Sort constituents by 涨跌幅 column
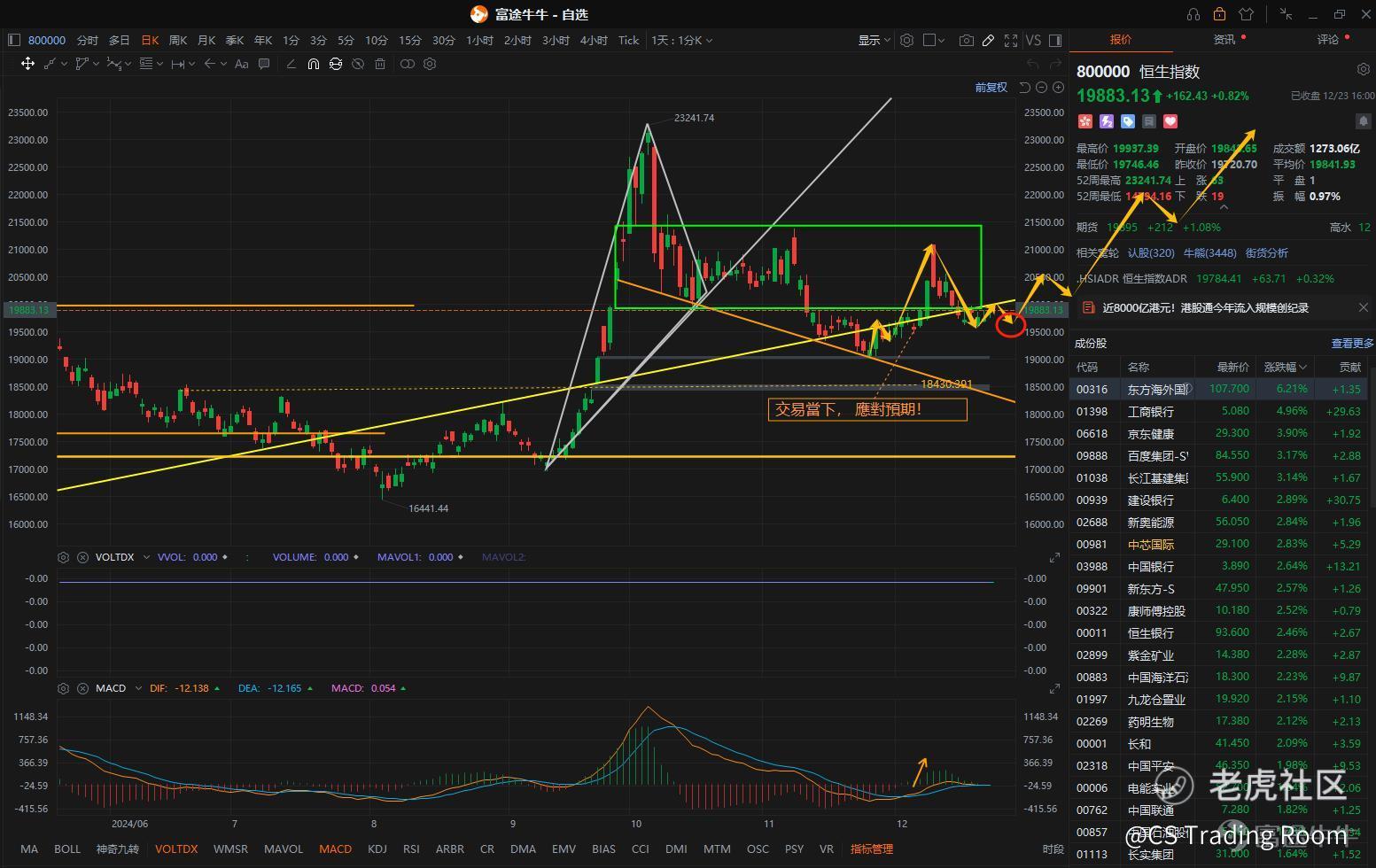Image resolution: width=1376 pixels, height=868 pixels. point(1285,367)
